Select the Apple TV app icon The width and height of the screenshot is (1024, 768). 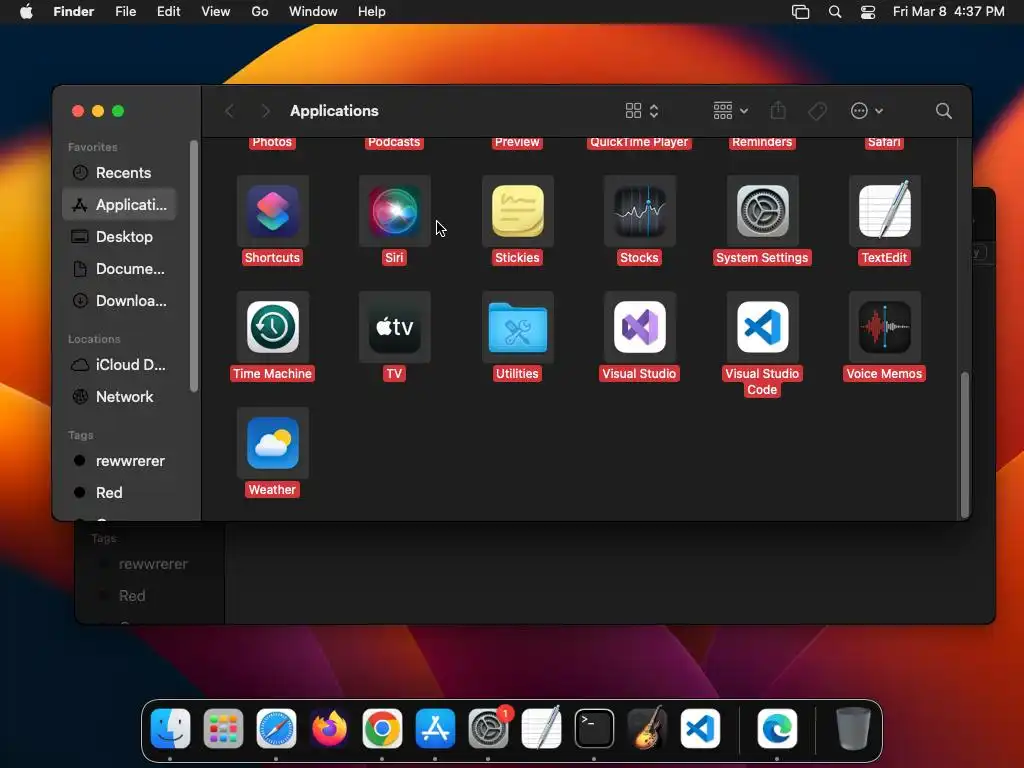click(x=394, y=327)
